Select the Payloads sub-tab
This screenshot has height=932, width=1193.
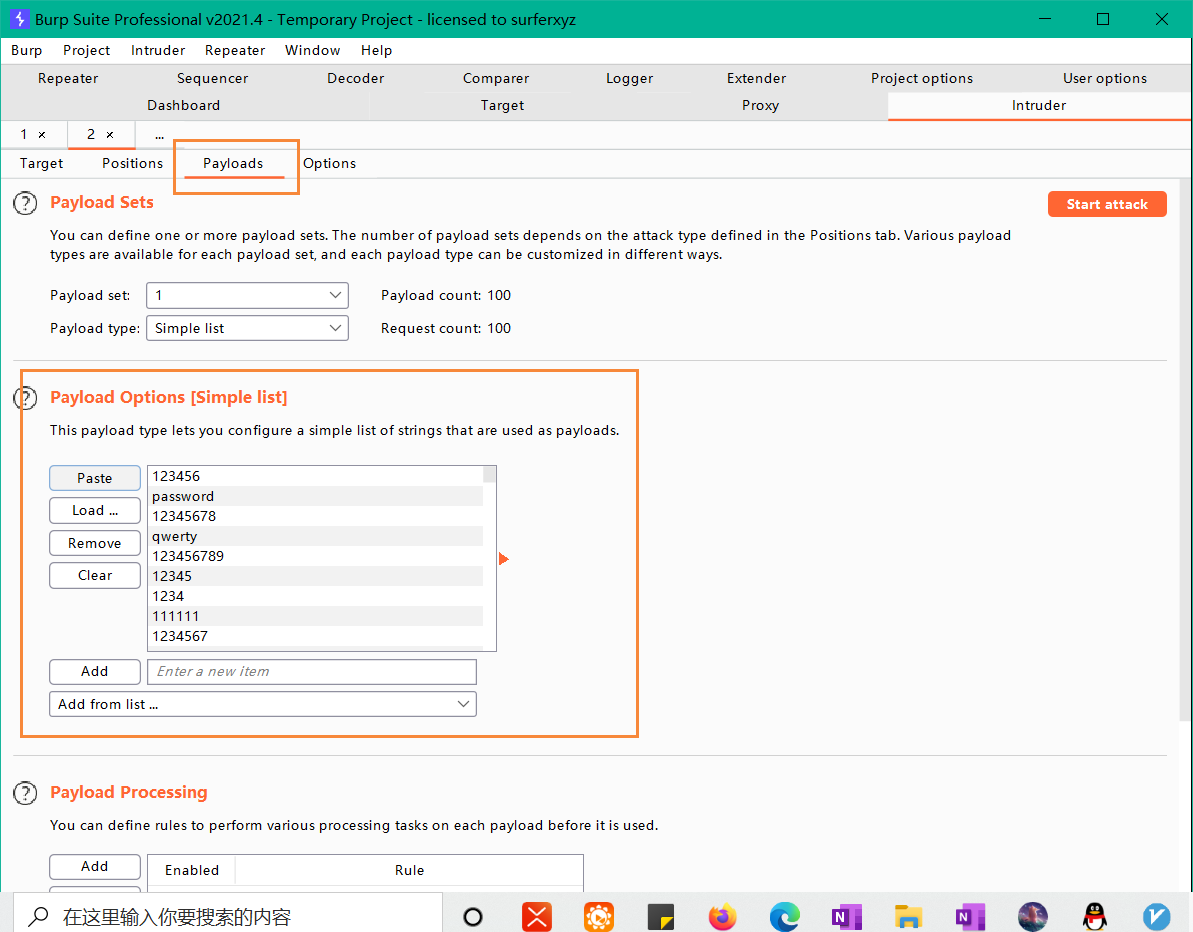[x=233, y=164]
